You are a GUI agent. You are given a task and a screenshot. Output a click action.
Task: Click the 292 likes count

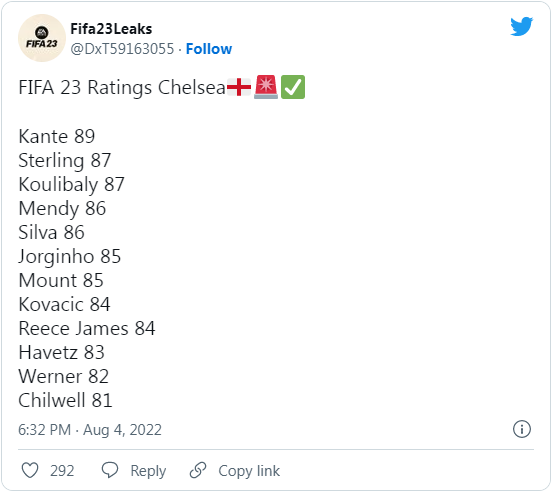62,471
